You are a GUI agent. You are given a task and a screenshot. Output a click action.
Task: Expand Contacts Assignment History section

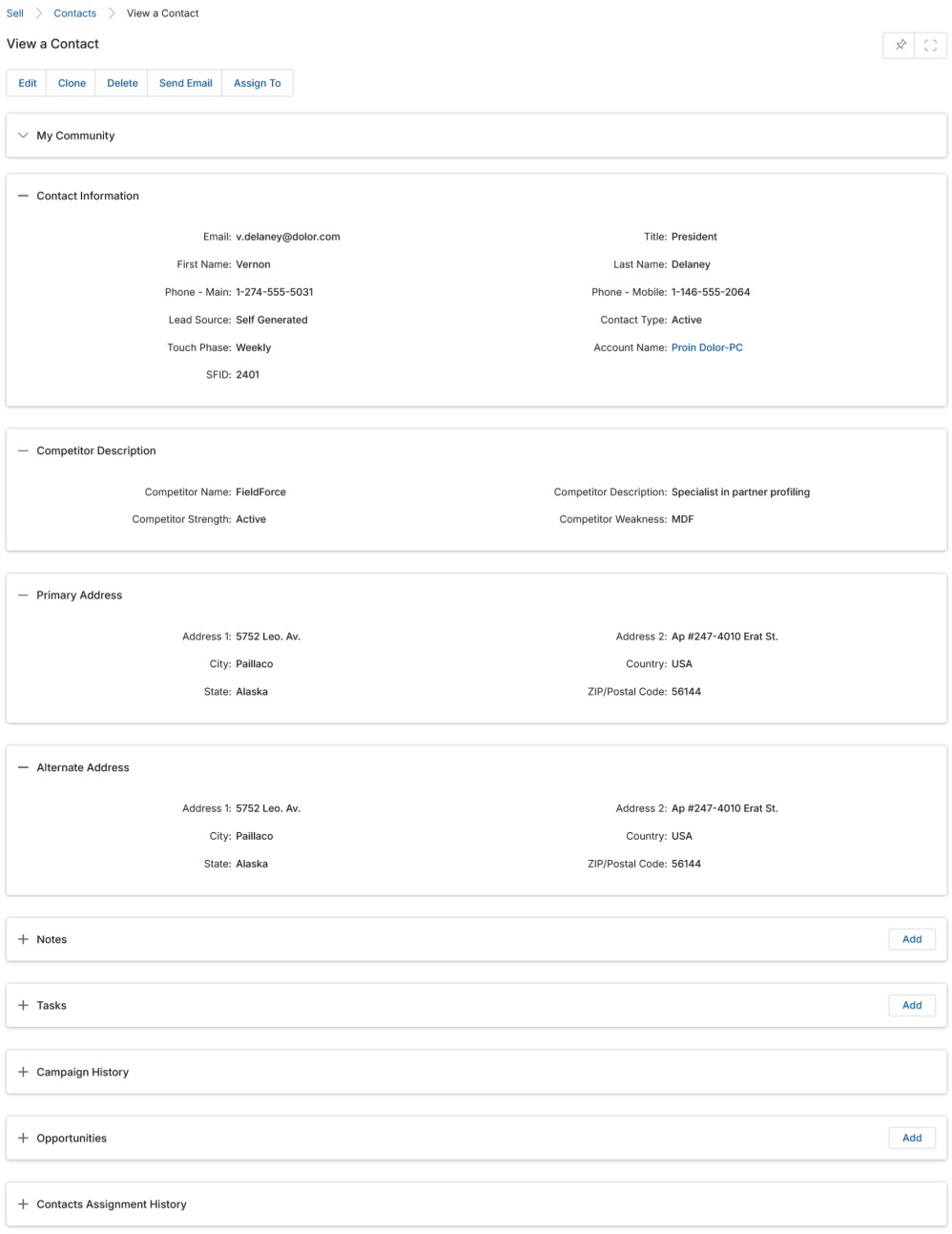(24, 1203)
